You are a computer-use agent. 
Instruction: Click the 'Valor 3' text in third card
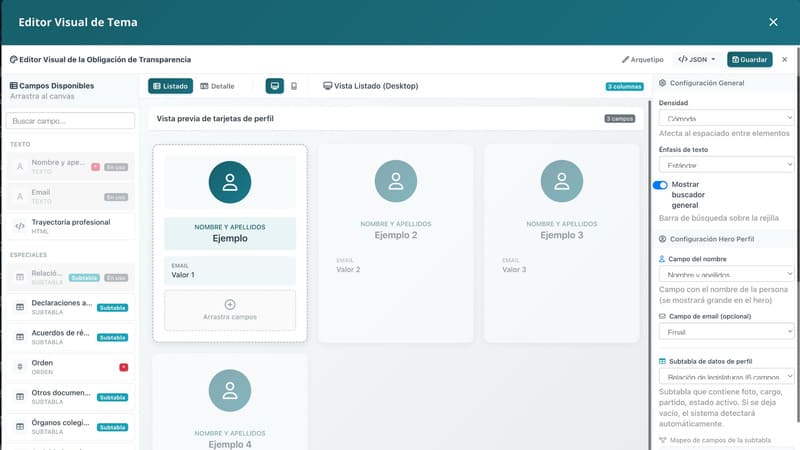(x=514, y=269)
